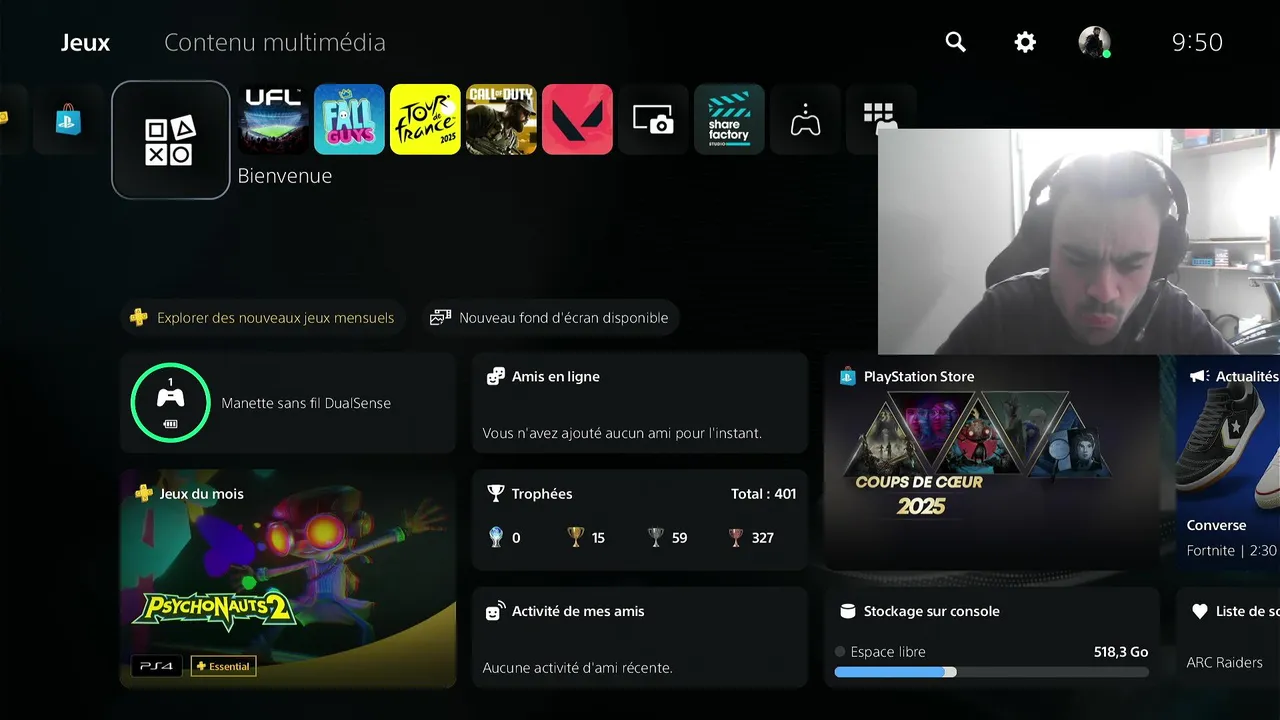This screenshot has height=720, width=1280.
Task: Click the 518,3 Go value
Action: tap(1121, 652)
